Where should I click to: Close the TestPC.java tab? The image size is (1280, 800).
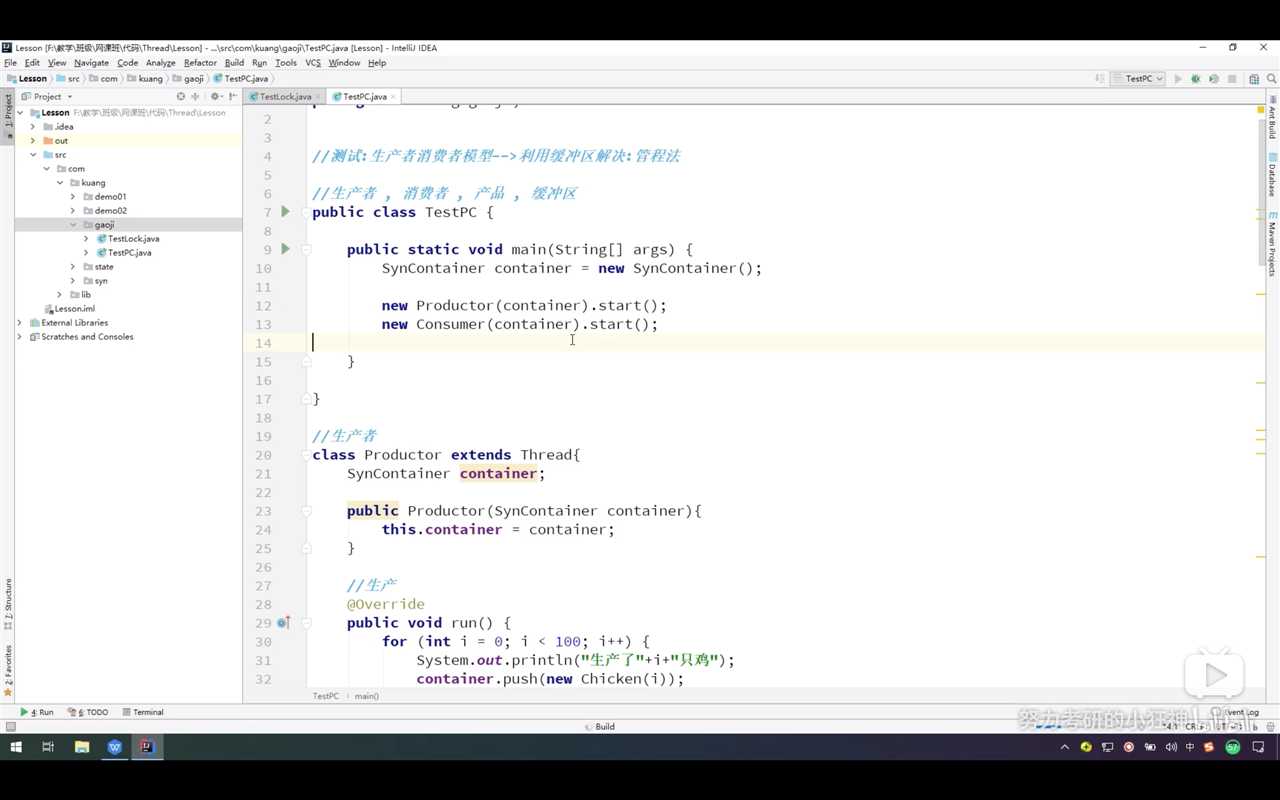[394, 97]
